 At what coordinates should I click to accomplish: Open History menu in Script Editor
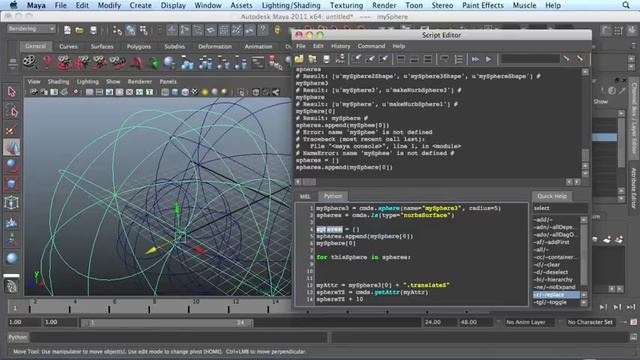pyautogui.click(x=340, y=46)
